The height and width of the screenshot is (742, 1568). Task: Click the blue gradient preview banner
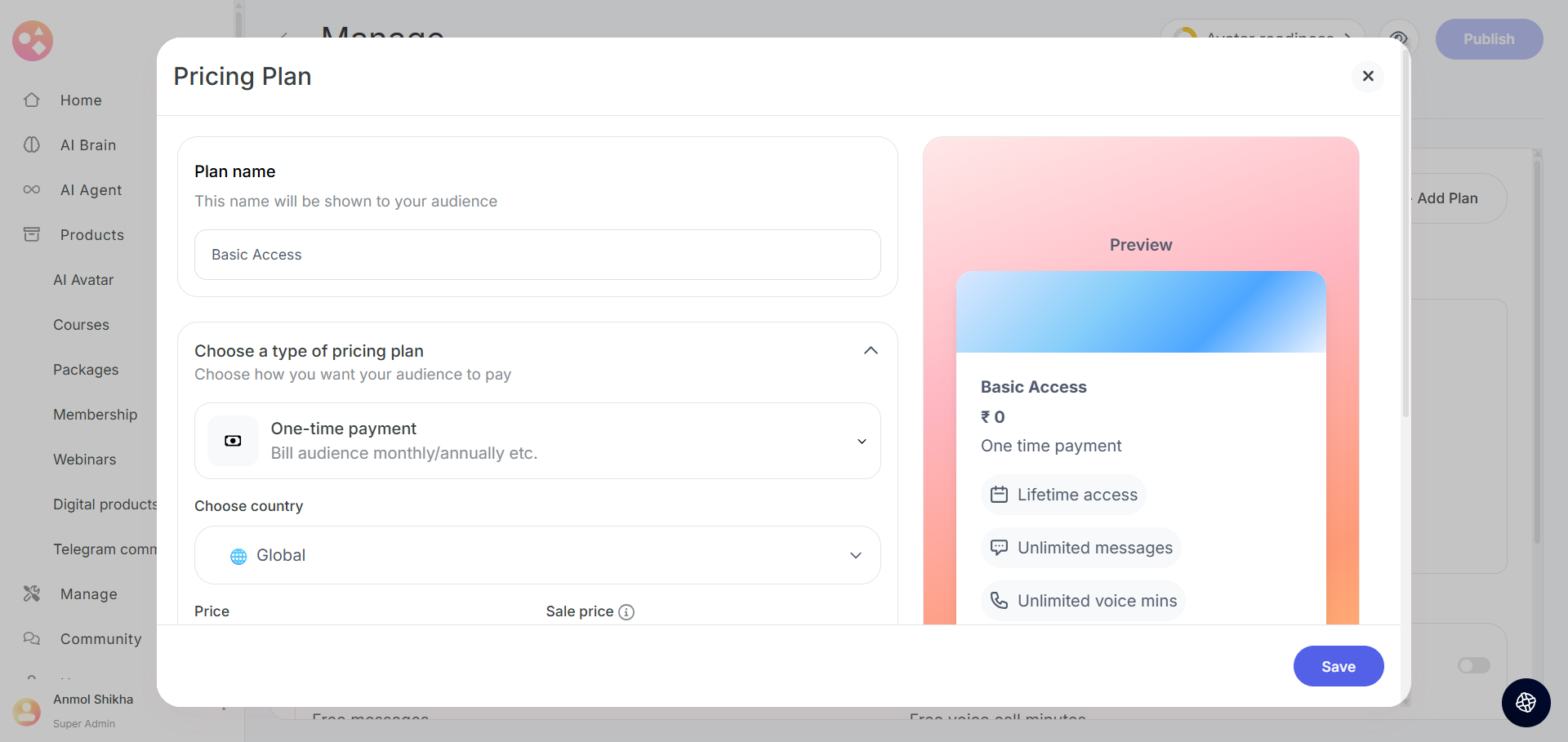pyautogui.click(x=1141, y=312)
